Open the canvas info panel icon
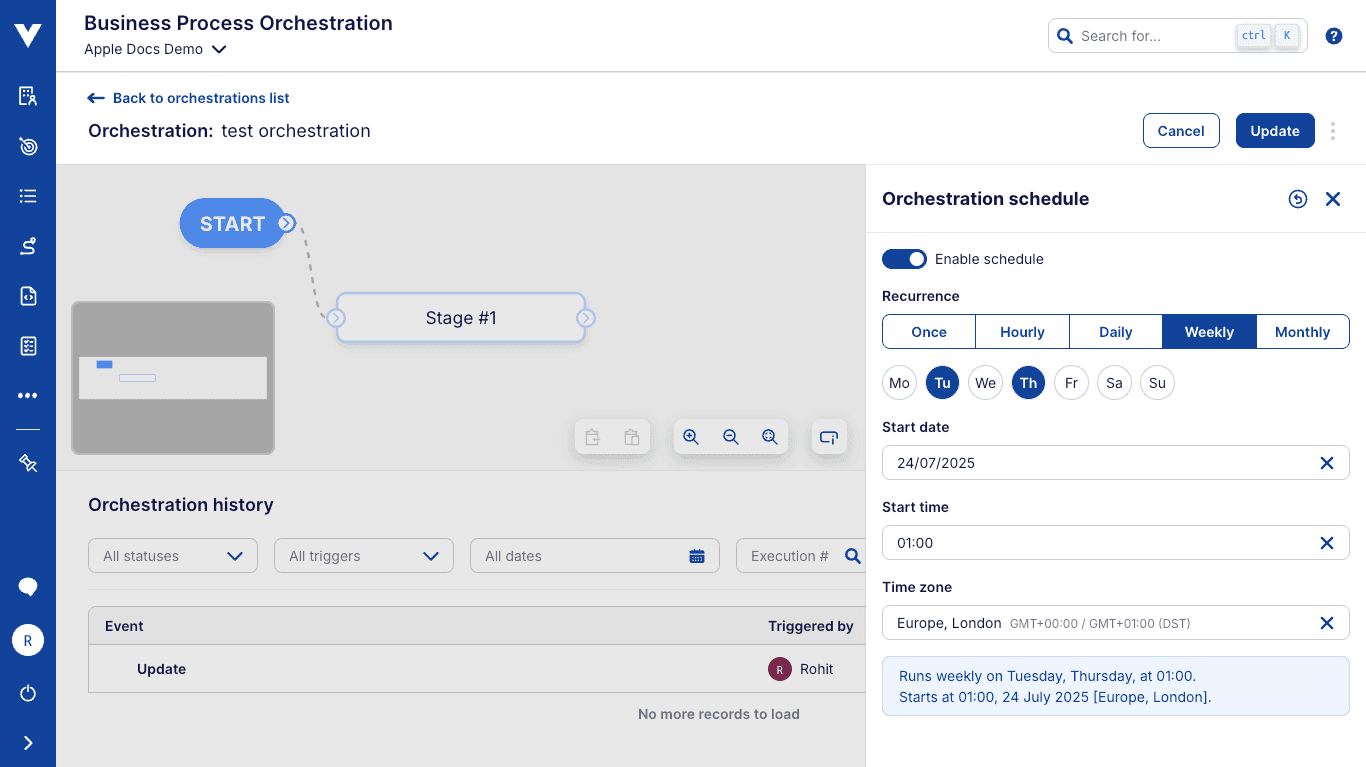1366x767 pixels. [x=829, y=437]
